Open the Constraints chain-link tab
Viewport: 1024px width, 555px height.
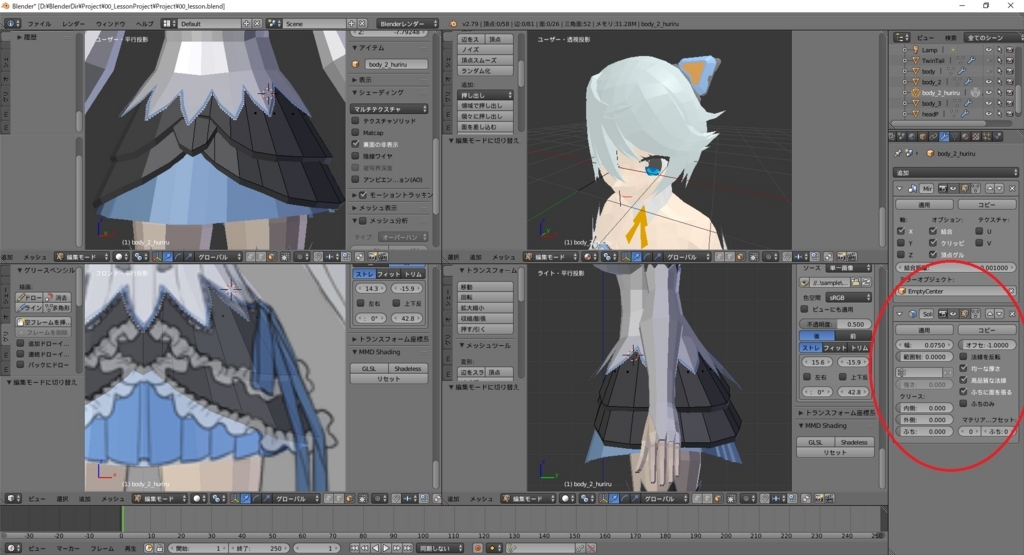[x=933, y=136]
